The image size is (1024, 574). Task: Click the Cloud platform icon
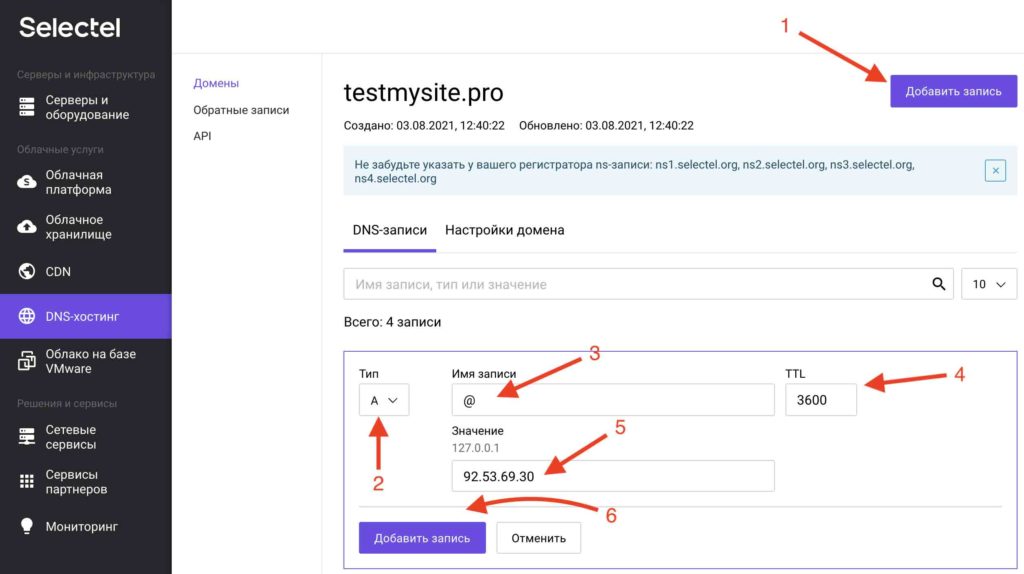(x=27, y=182)
